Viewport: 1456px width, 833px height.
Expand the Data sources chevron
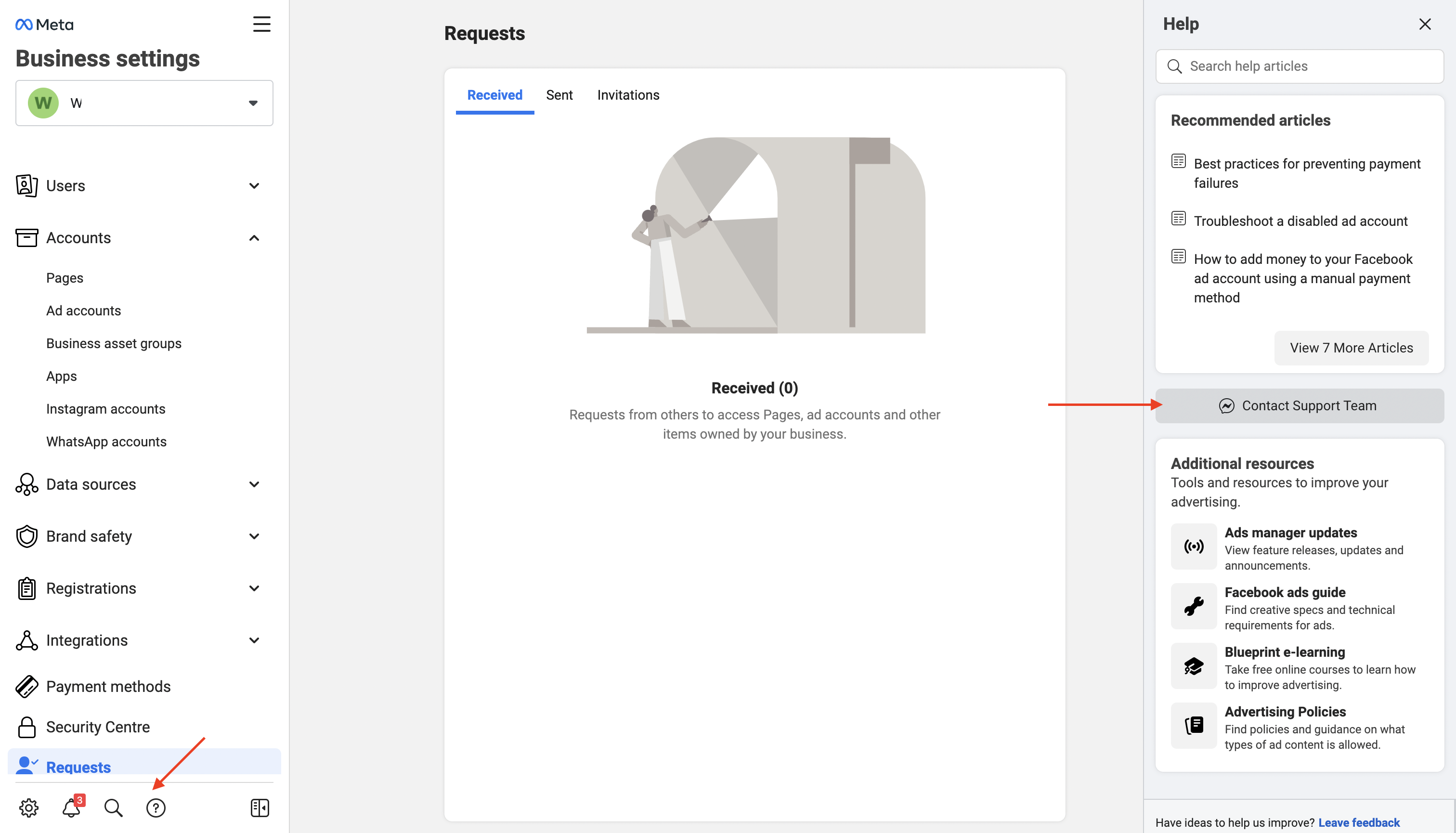(255, 484)
